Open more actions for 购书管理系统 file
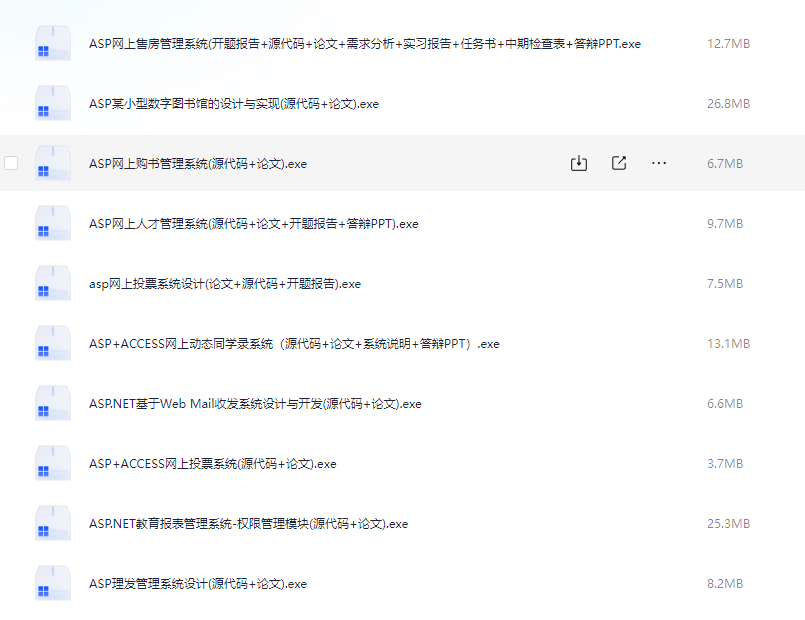This screenshot has width=805, height=620. click(658, 163)
